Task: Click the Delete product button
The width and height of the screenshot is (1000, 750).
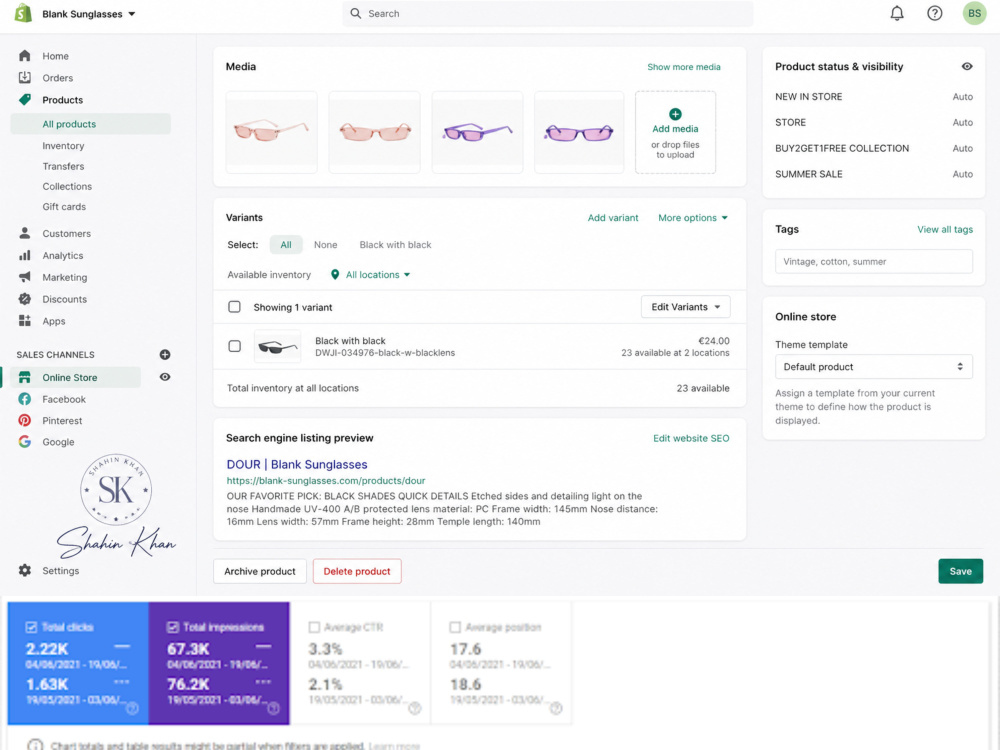Action: tap(357, 571)
